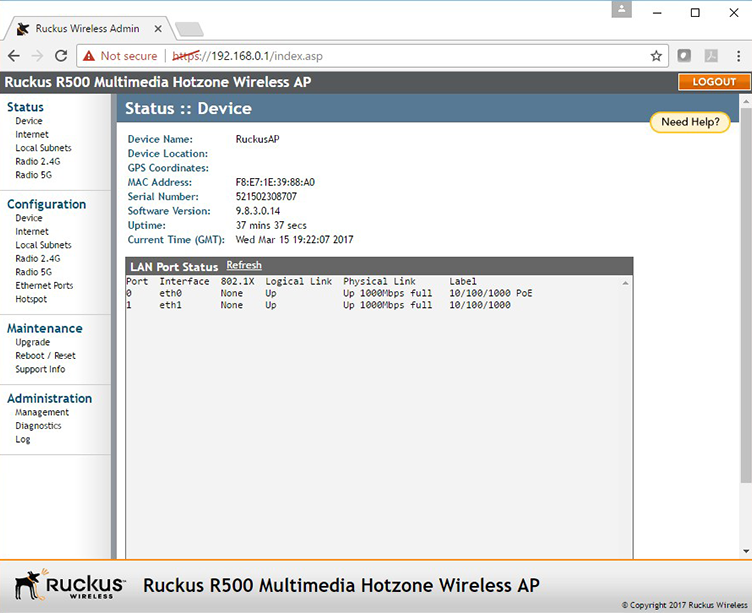Select Upgrade under Maintenance
Viewport: 752px width, 613px height.
coord(32,342)
